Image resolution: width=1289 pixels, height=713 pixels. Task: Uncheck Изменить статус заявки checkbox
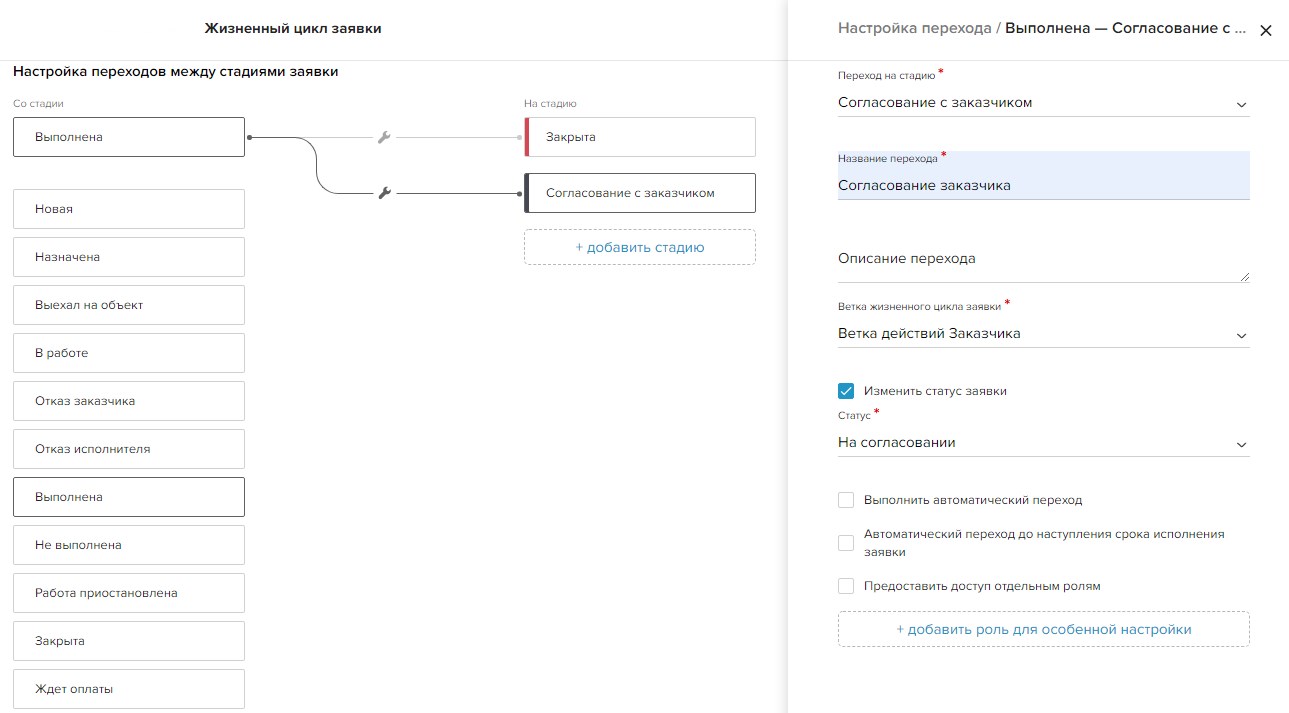(846, 391)
